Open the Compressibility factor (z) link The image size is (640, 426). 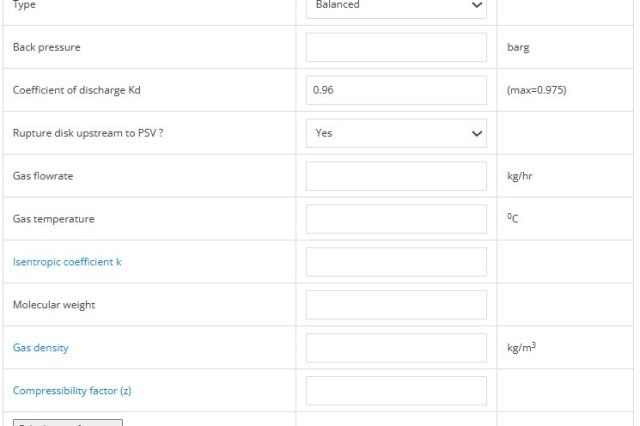point(72,390)
